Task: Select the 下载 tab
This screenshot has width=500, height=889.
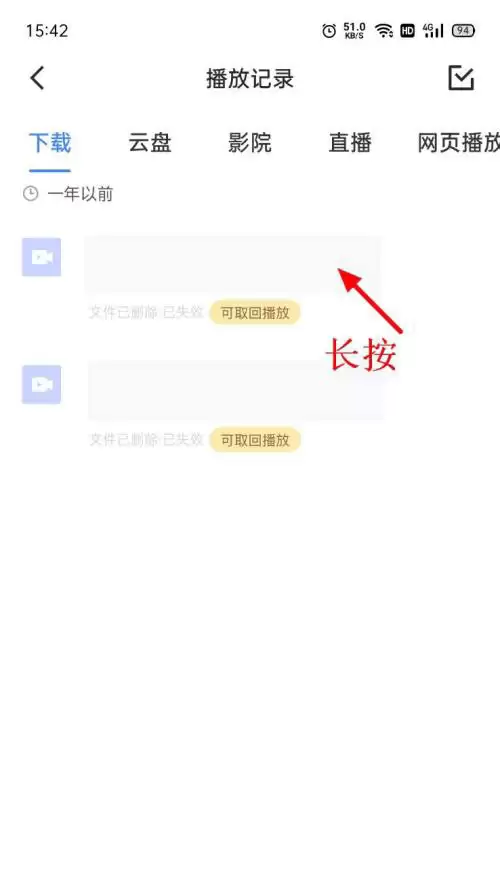Action: point(50,143)
